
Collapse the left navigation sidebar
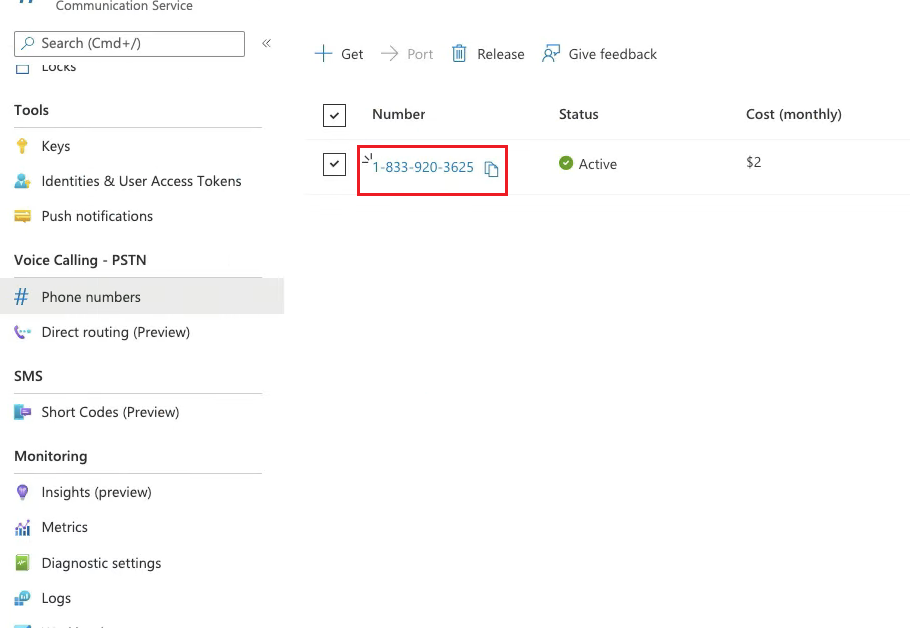point(266,43)
